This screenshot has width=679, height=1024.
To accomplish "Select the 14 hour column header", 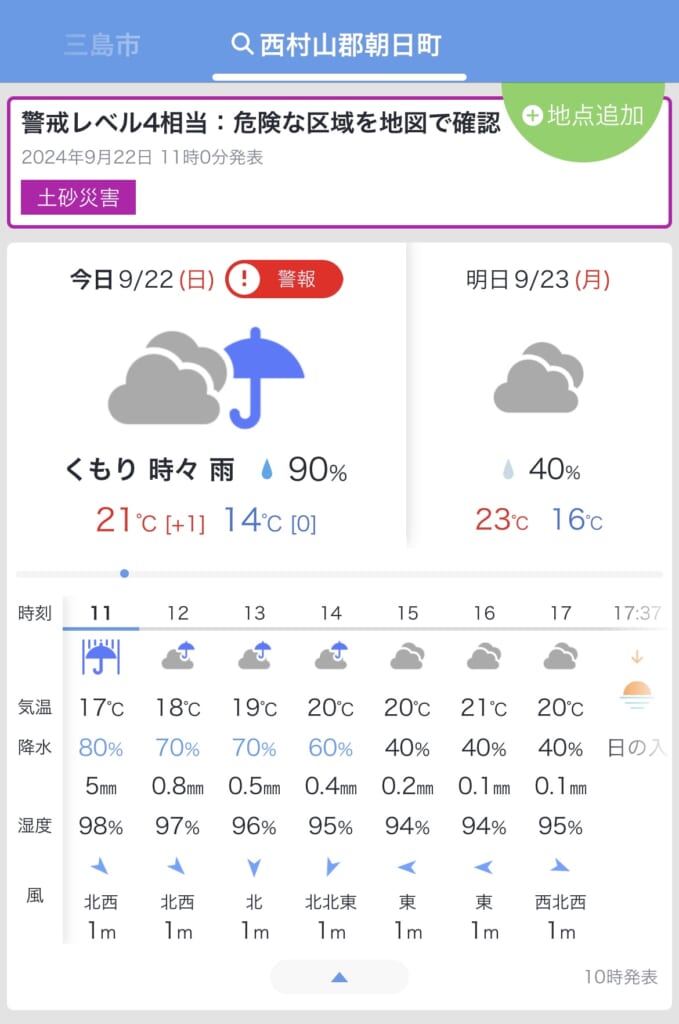I will 331,613.
